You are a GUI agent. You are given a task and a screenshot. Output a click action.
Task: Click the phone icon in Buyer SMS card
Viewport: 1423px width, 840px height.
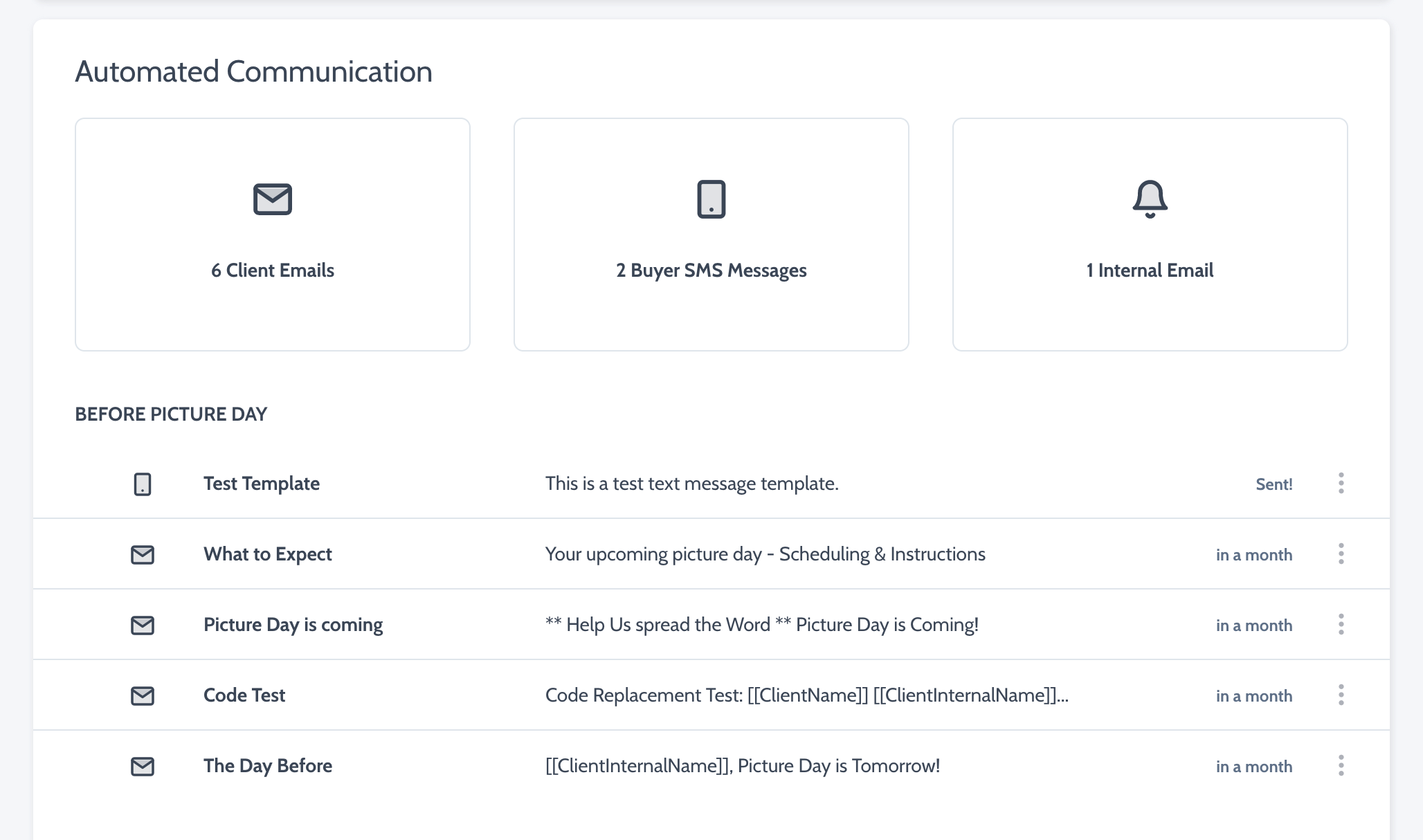click(711, 199)
